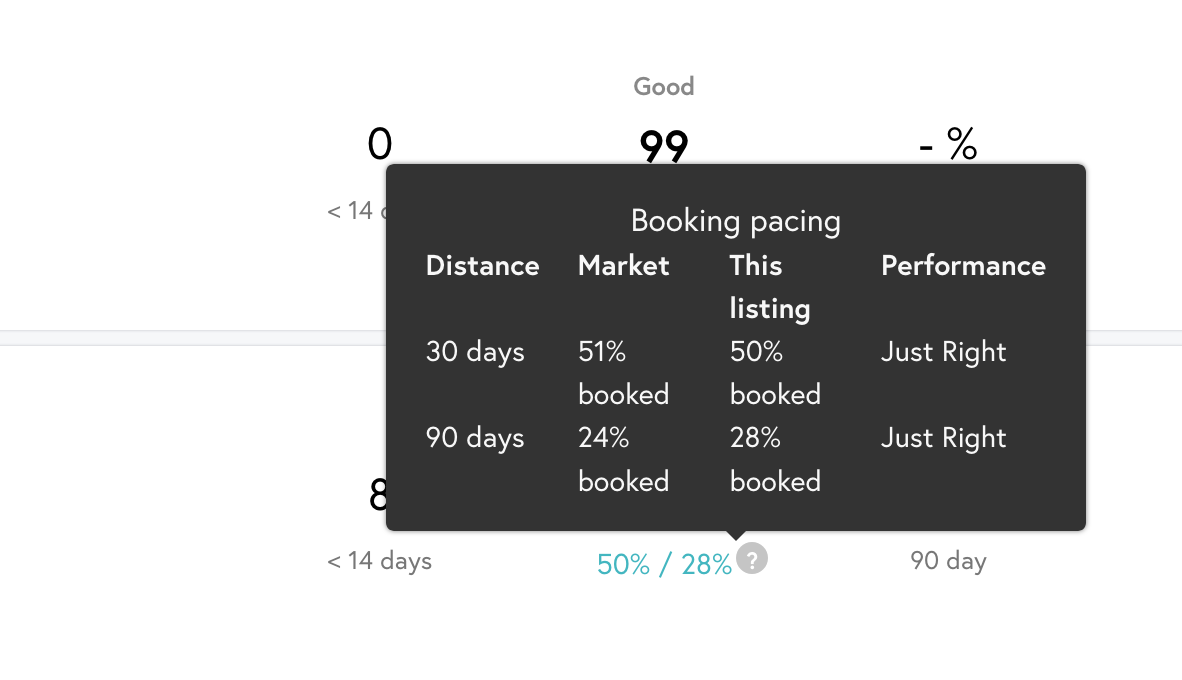Screen dimensions: 1182x680
Task: Click the This listing column header
Action: tap(770, 286)
